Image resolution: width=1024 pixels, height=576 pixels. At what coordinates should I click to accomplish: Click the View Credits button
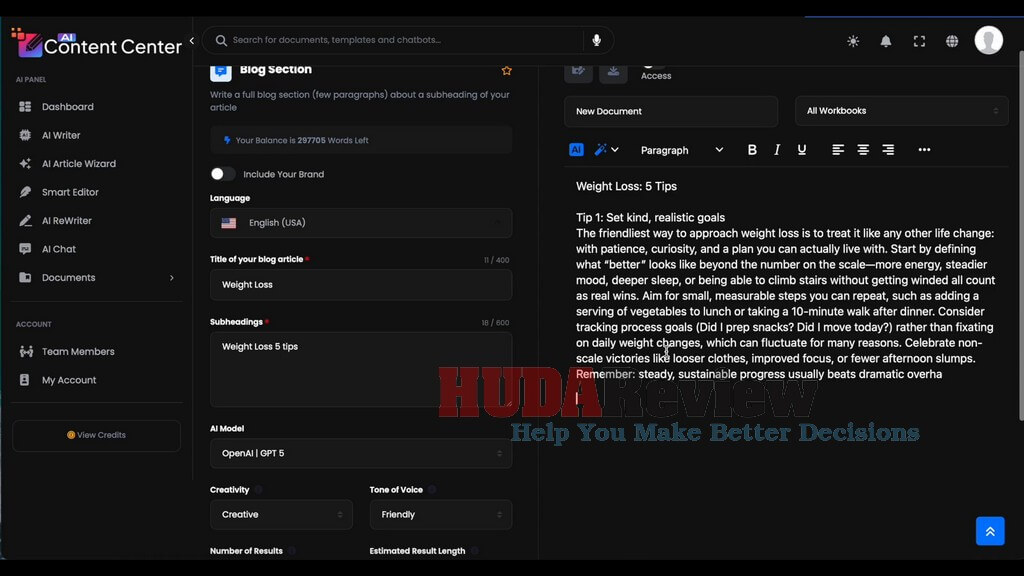coord(96,435)
